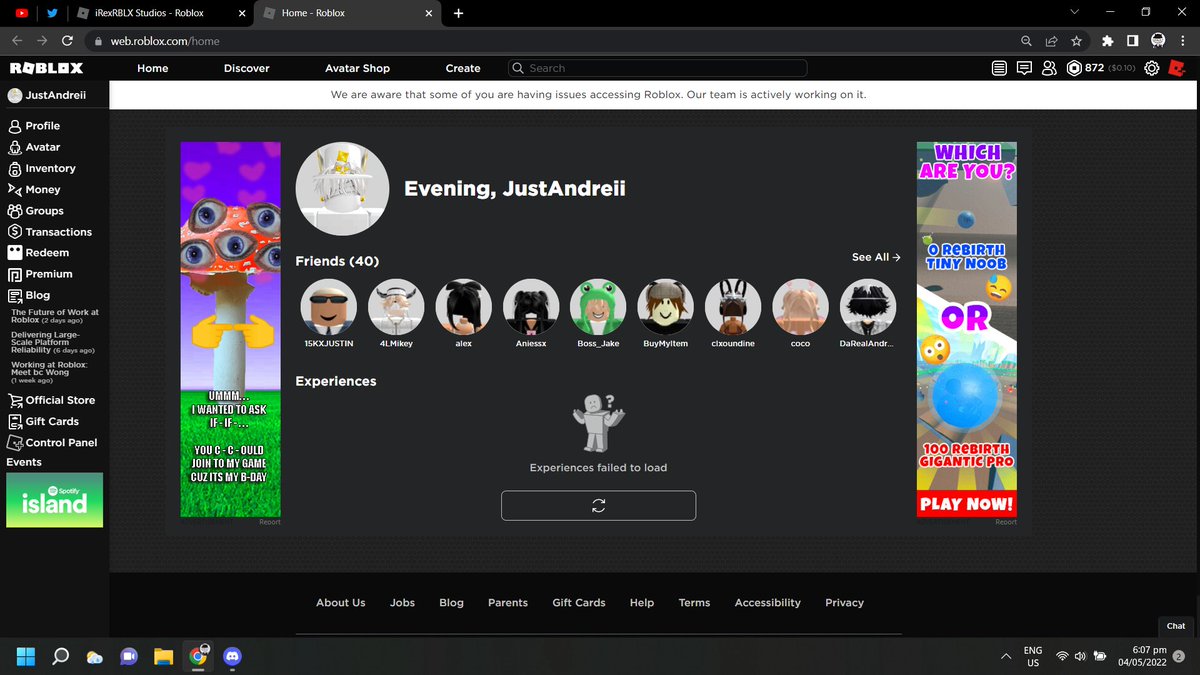Click the Robux balance icon showing 872
This screenshot has width=1200, height=675.
pos(1074,68)
